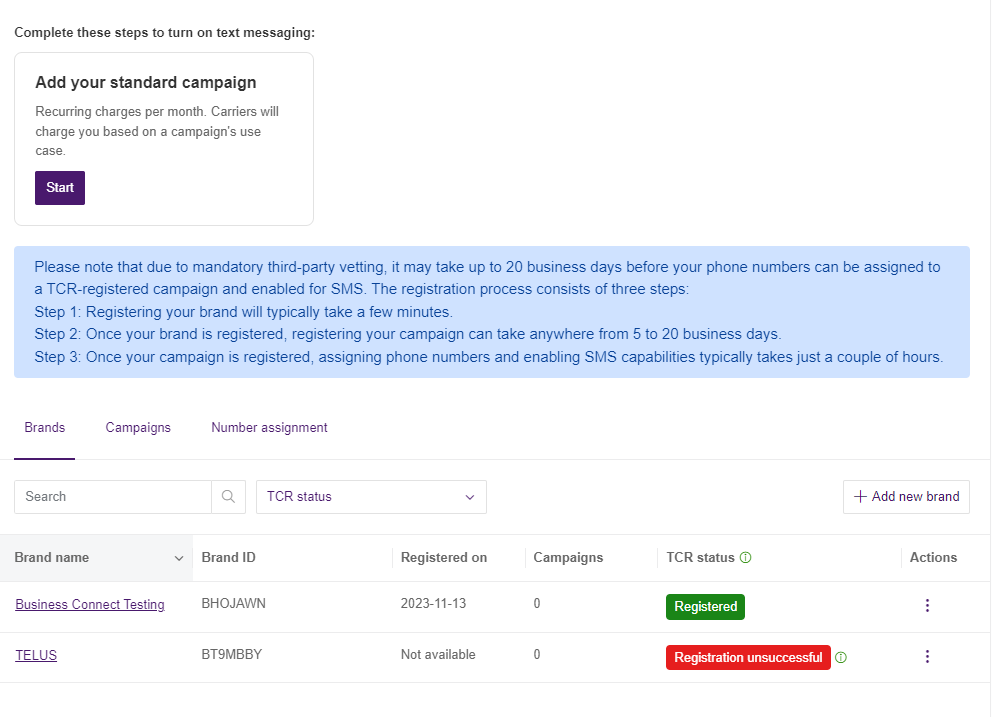Sort by Brand name column chevron
This screenshot has height=717, width=1004.
179,558
